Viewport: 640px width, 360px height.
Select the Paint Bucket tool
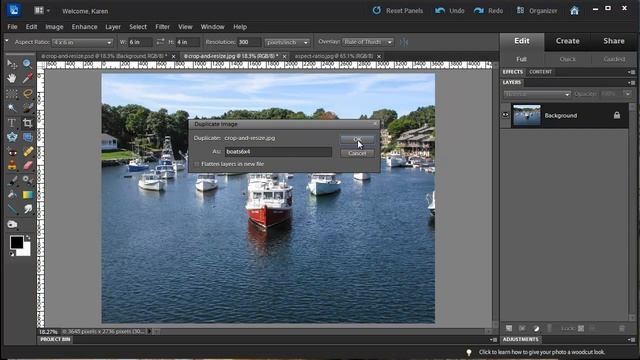tap(12, 195)
